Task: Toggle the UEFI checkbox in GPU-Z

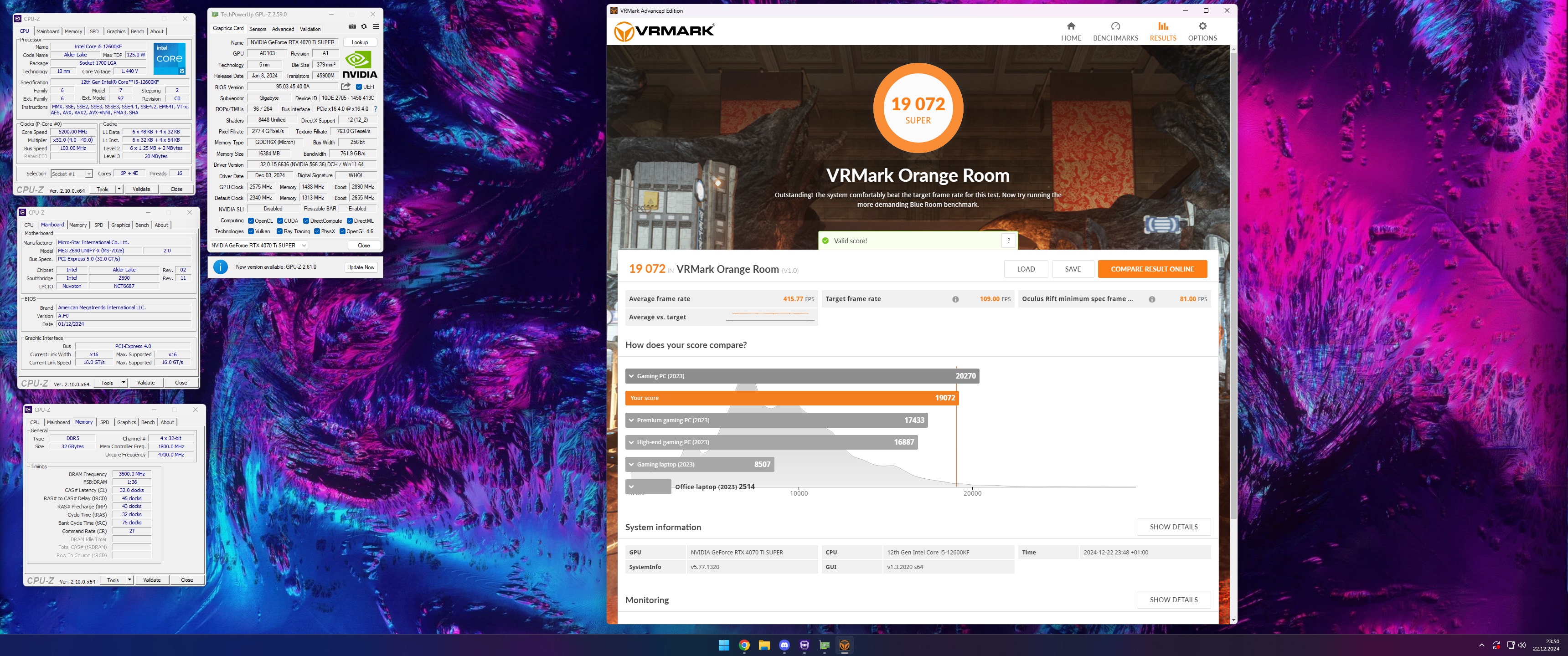Action: (x=359, y=87)
